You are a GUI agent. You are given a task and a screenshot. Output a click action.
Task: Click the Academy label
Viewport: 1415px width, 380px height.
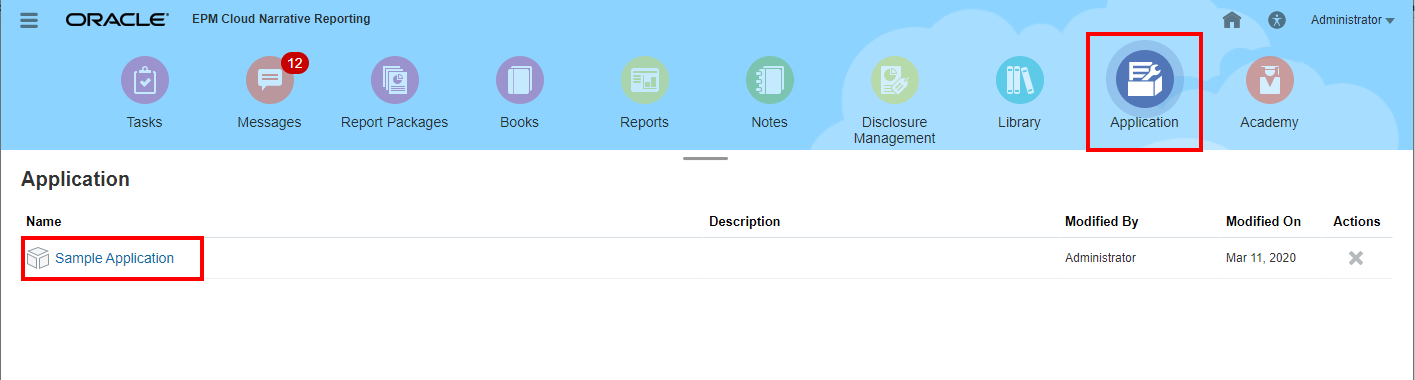click(x=1269, y=122)
